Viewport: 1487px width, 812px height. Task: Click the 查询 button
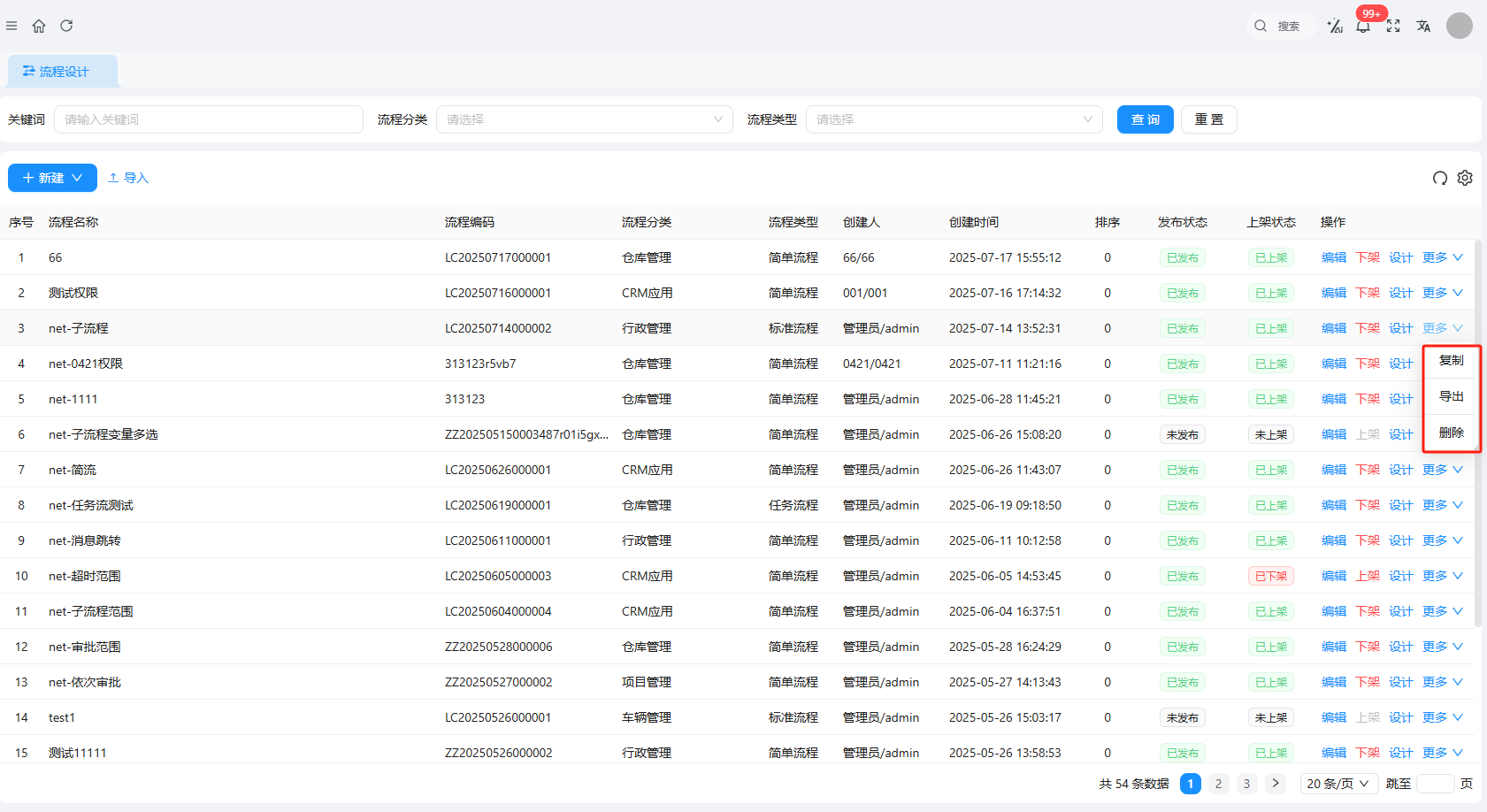pyautogui.click(x=1145, y=119)
